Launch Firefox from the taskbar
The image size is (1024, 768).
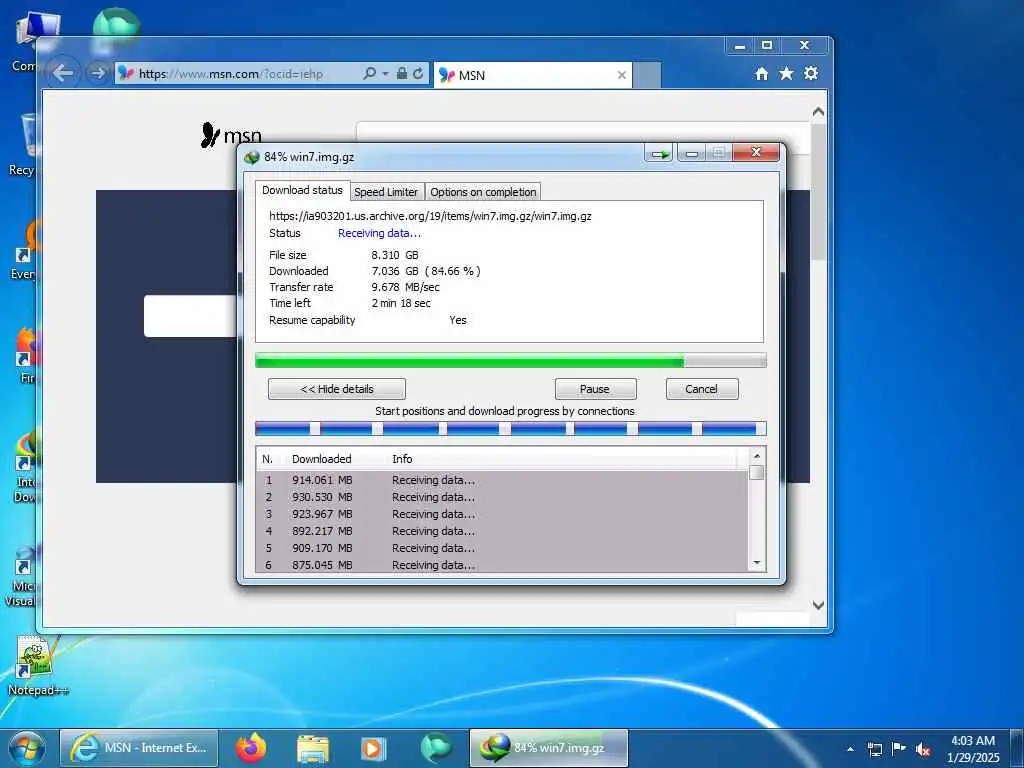coord(251,748)
